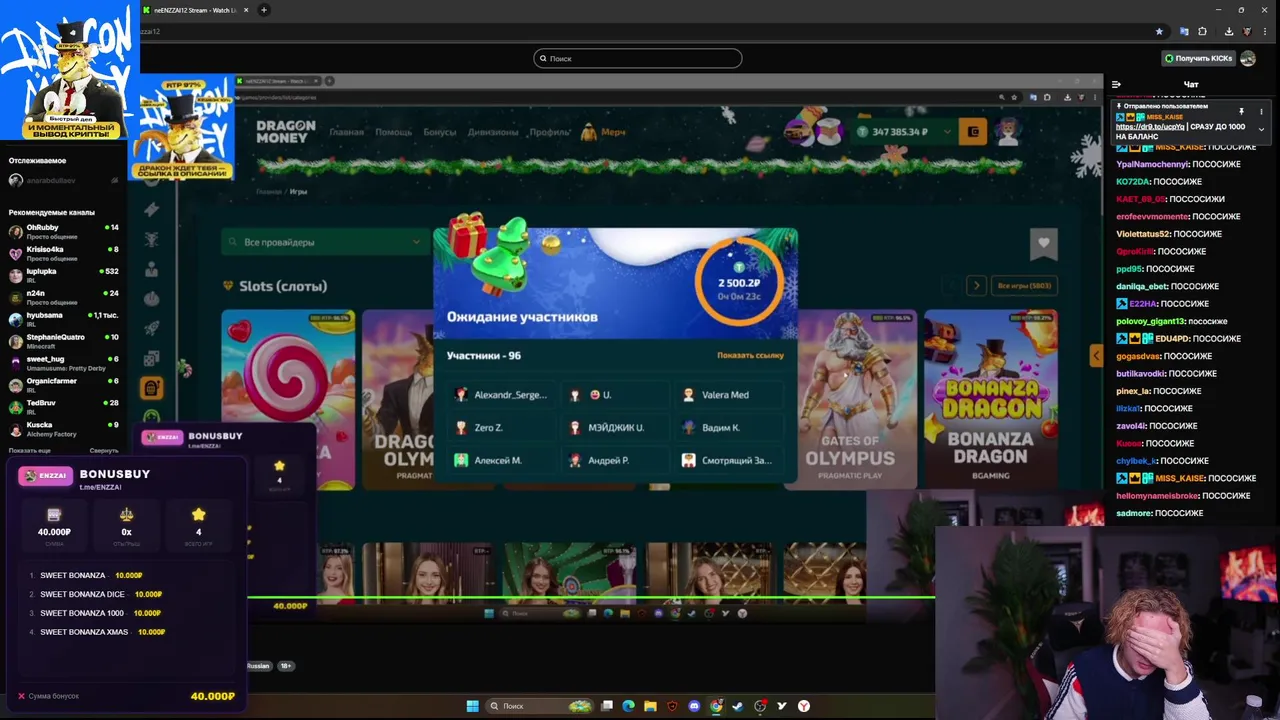Open the 'Бонусы' menu item
This screenshot has width=1280, height=720.
coord(439,132)
